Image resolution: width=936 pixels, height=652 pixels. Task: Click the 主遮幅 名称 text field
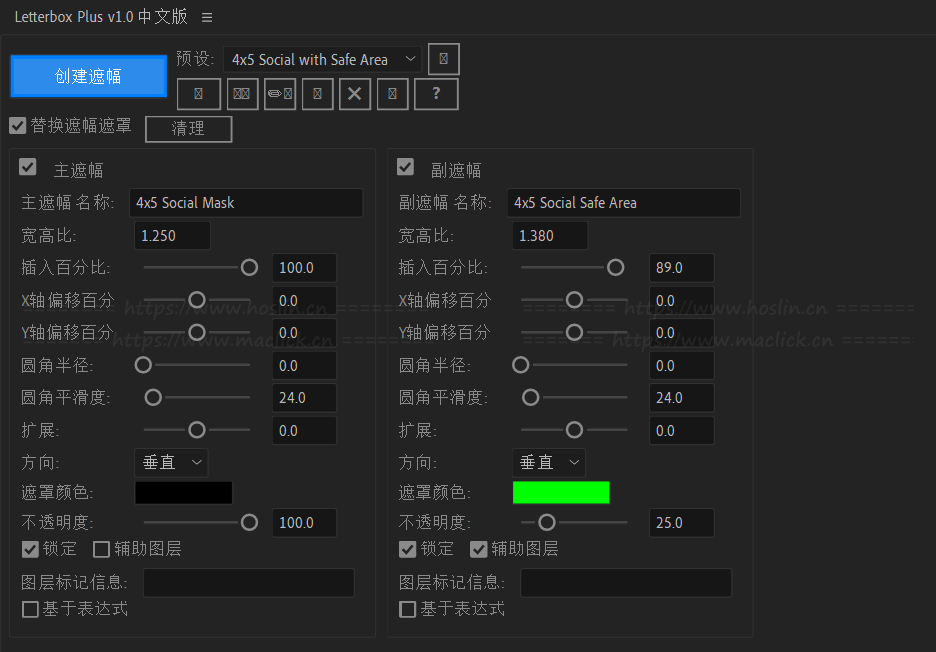[x=248, y=203]
